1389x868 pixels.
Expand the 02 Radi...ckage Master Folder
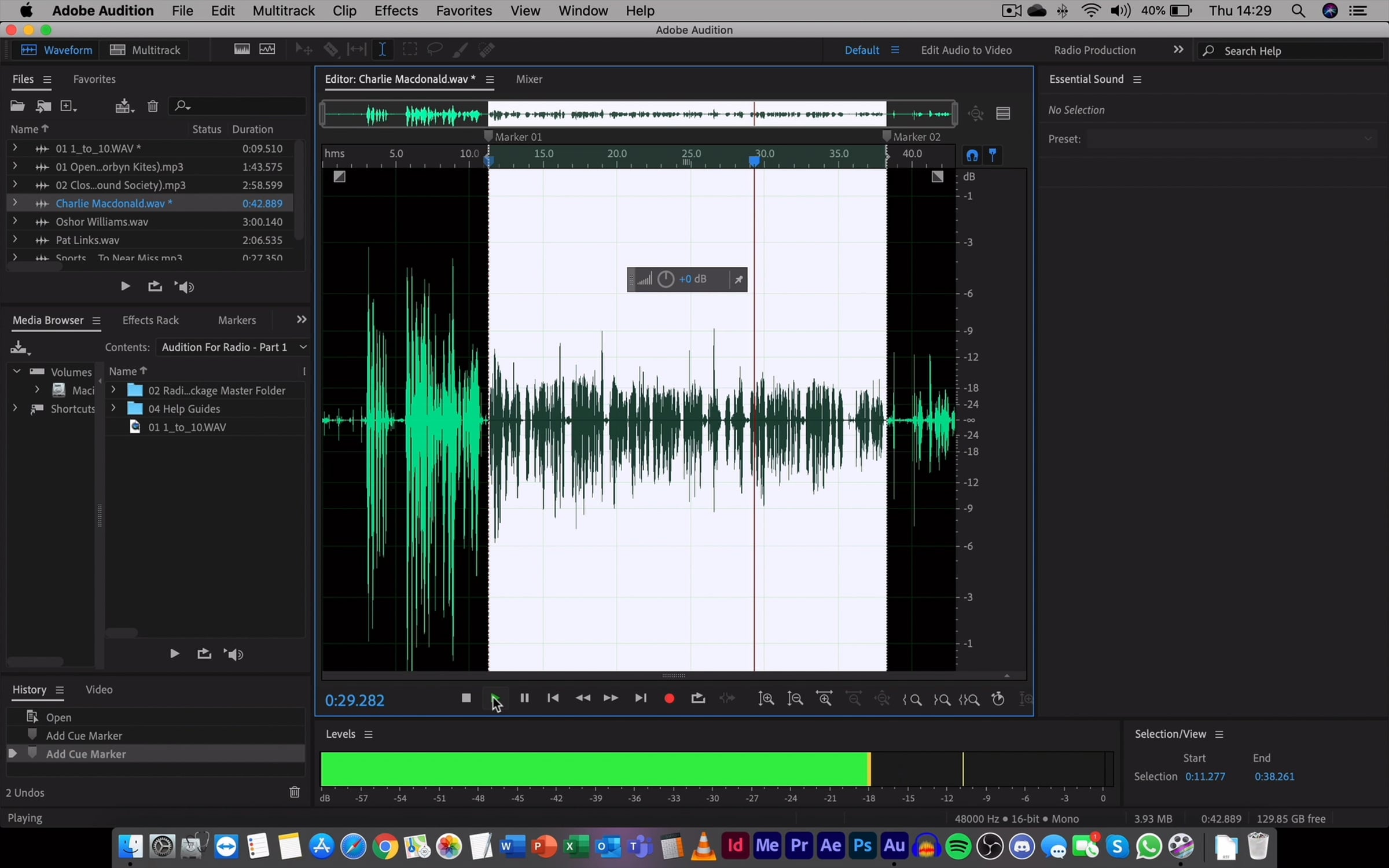(x=113, y=390)
